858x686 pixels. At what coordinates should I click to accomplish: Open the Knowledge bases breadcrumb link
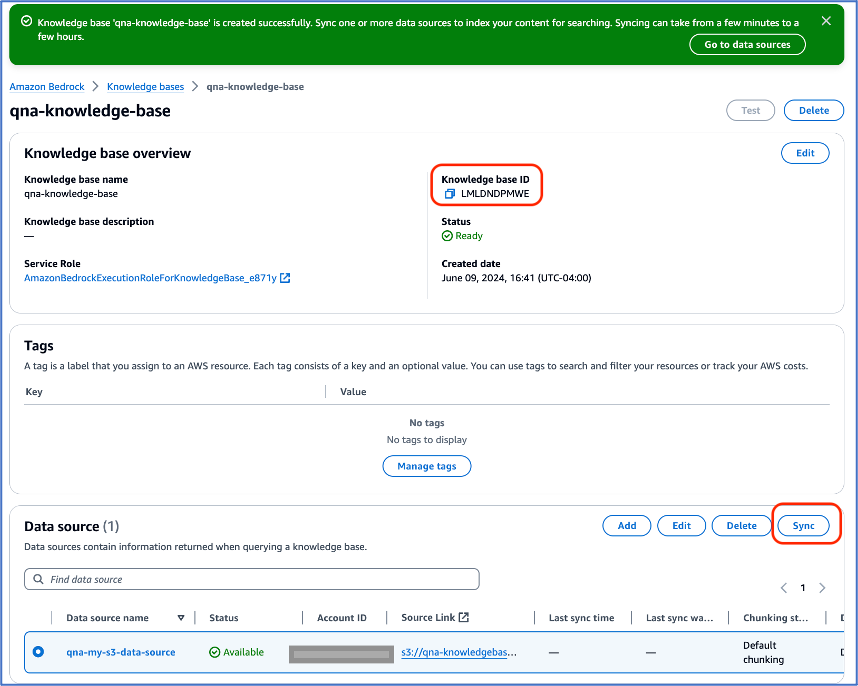[x=145, y=86]
